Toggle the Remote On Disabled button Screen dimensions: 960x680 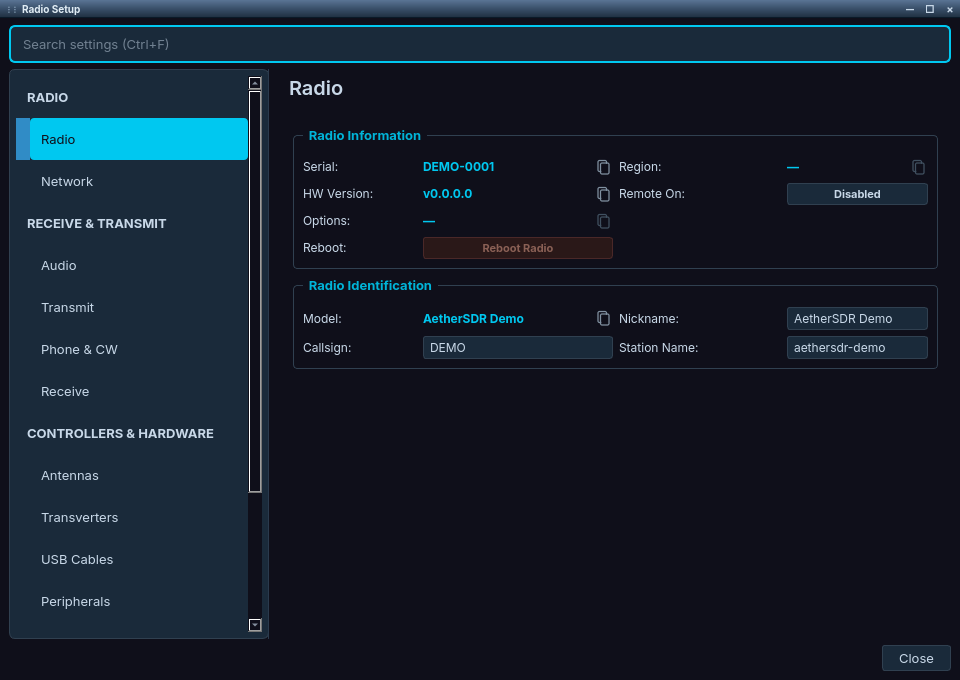(x=857, y=194)
